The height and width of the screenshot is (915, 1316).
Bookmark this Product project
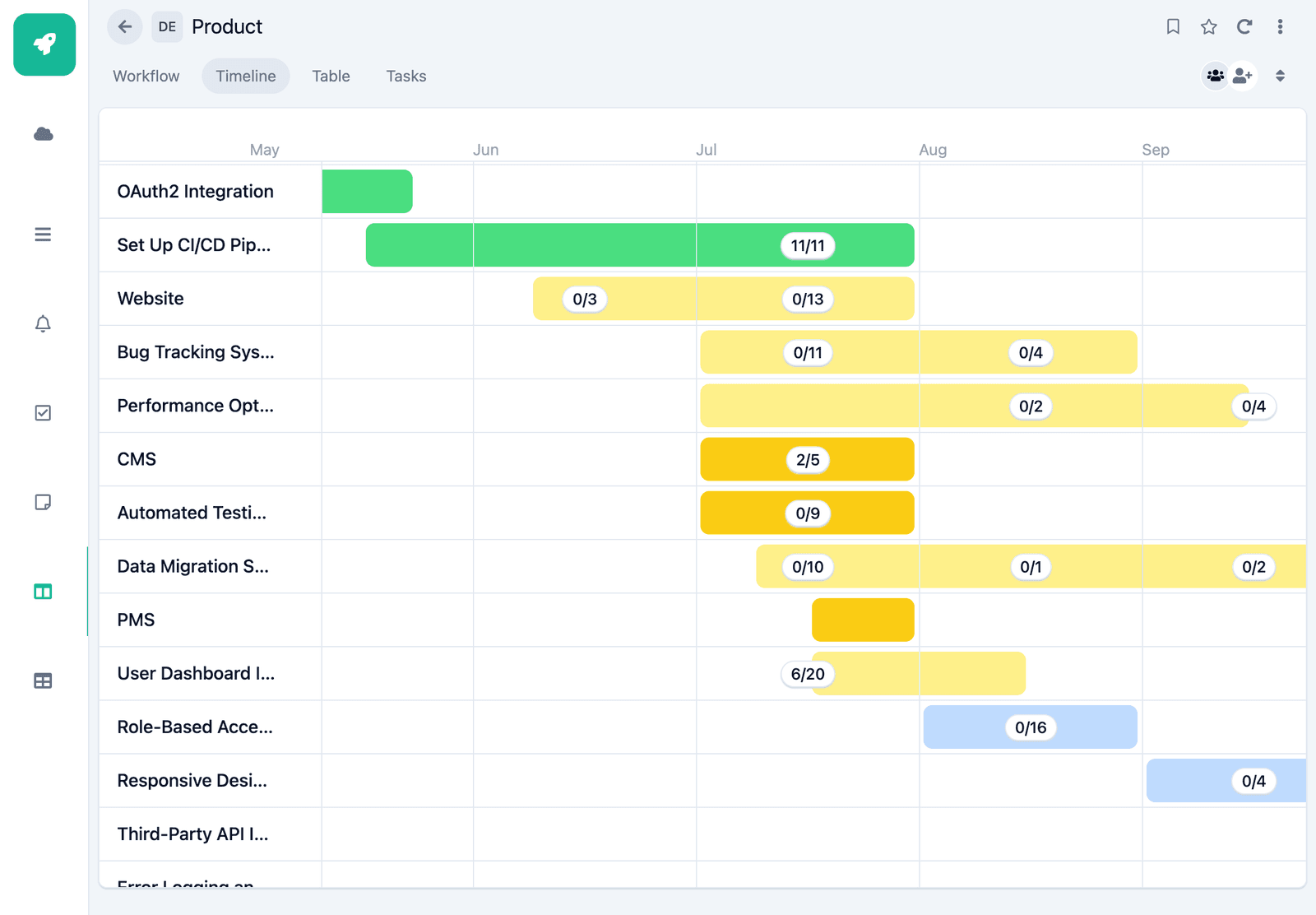pyautogui.click(x=1173, y=26)
